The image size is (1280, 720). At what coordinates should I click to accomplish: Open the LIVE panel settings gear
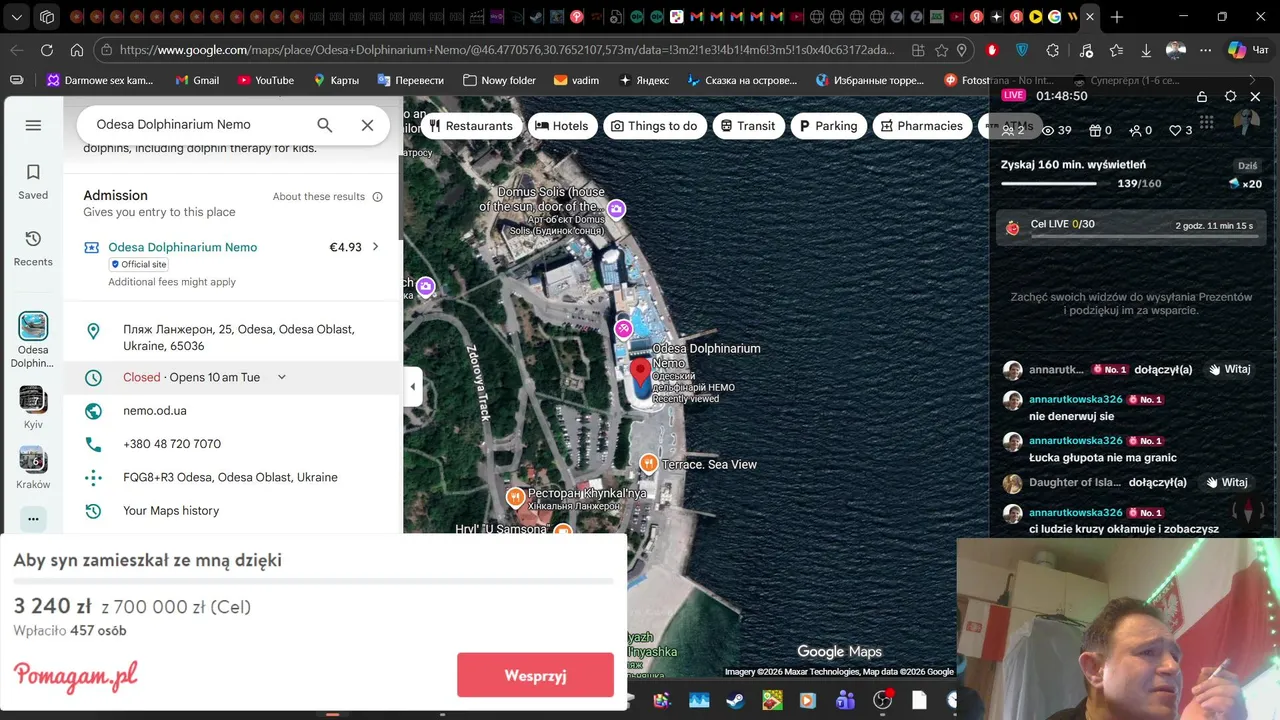coord(1230,96)
